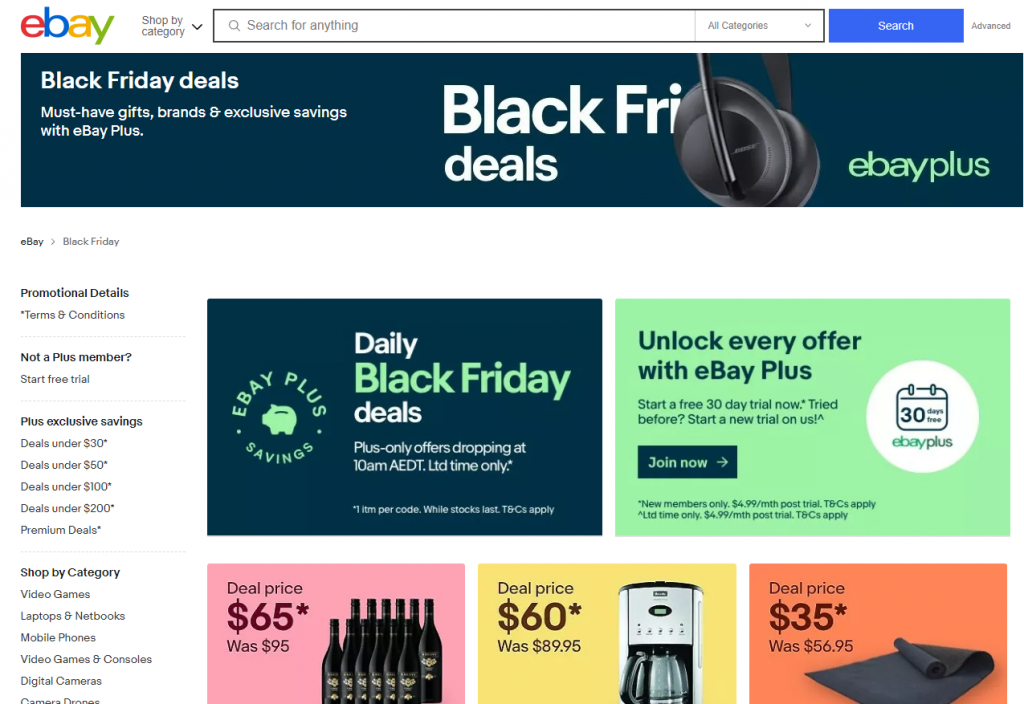1024x704 pixels.
Task: Click the 30 days free calendar icon
Action: click(921, 407)
